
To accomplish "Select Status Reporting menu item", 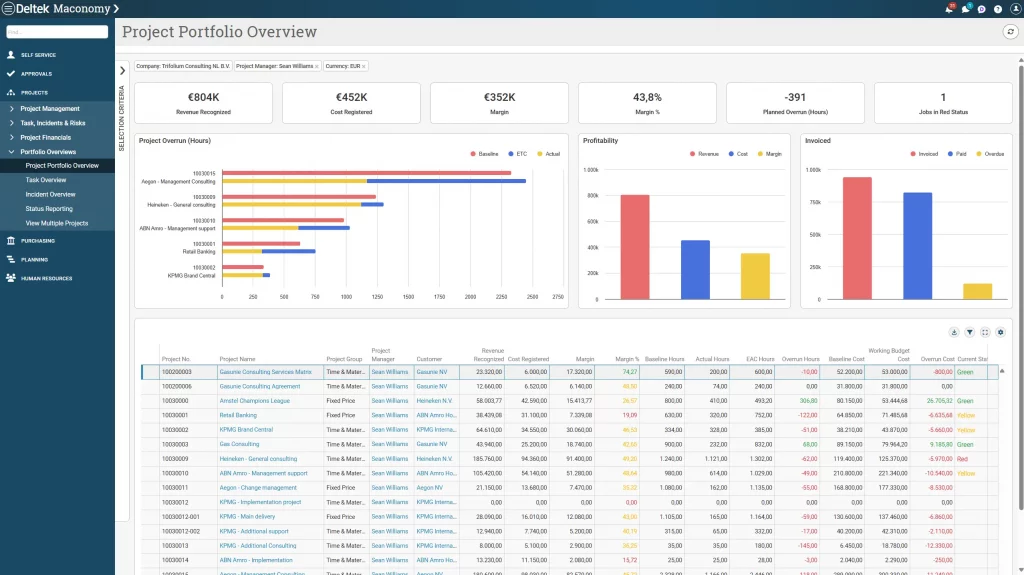I will (49, 209).
